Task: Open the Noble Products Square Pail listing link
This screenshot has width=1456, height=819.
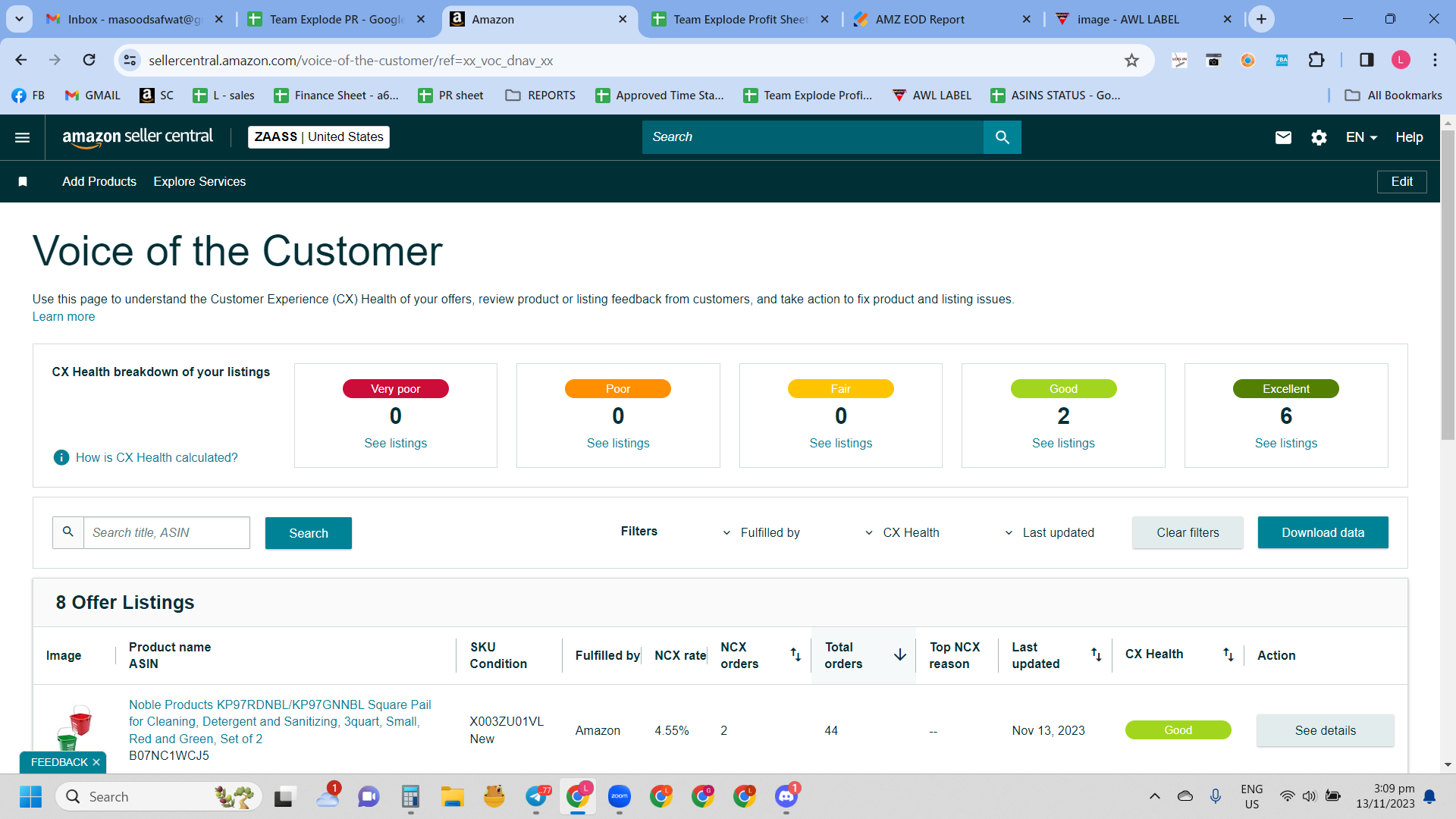Action: coord(280,722)
